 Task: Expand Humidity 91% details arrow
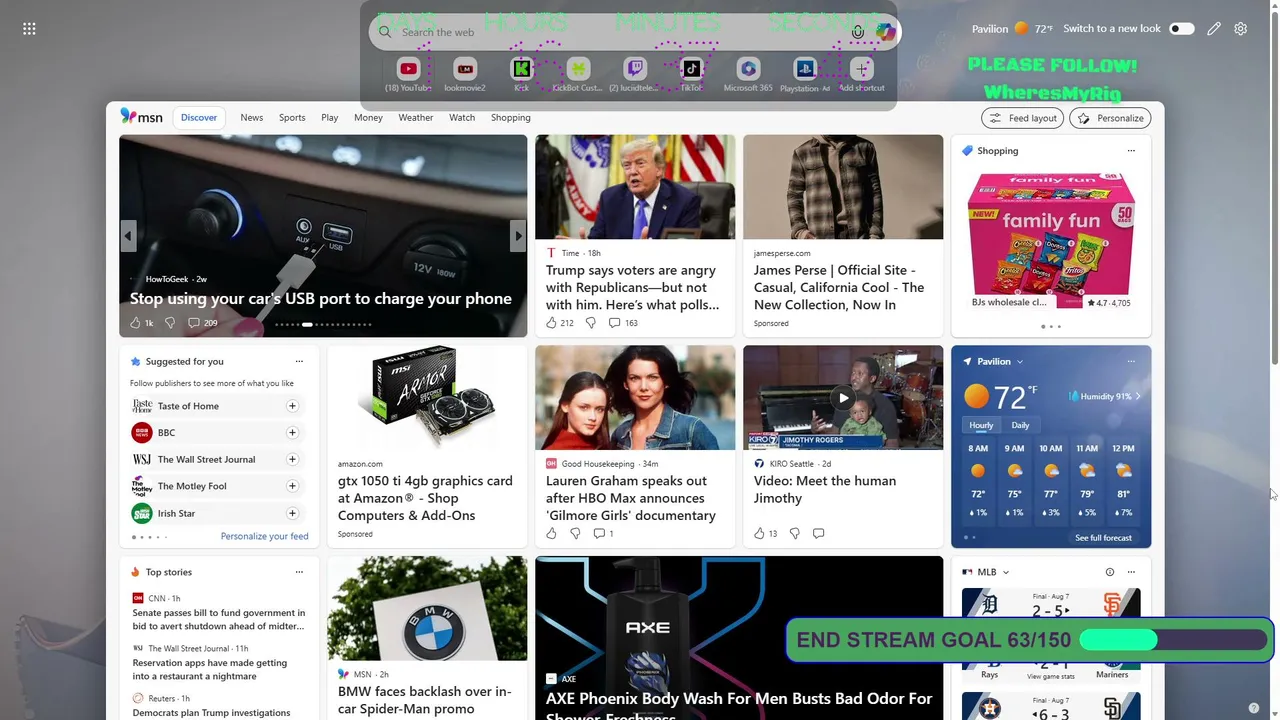1138,396
